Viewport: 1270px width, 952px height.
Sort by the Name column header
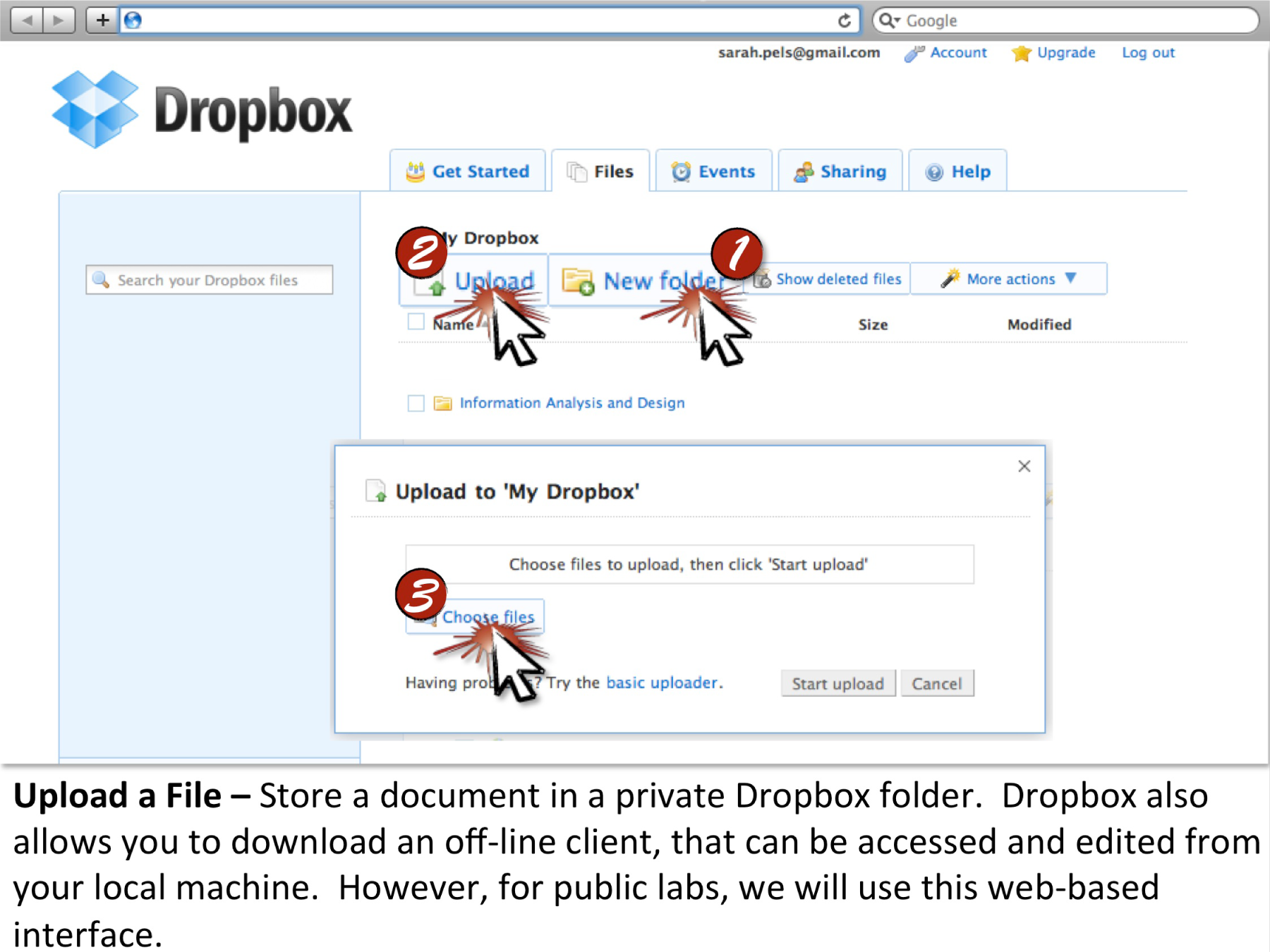pos(453,324)
